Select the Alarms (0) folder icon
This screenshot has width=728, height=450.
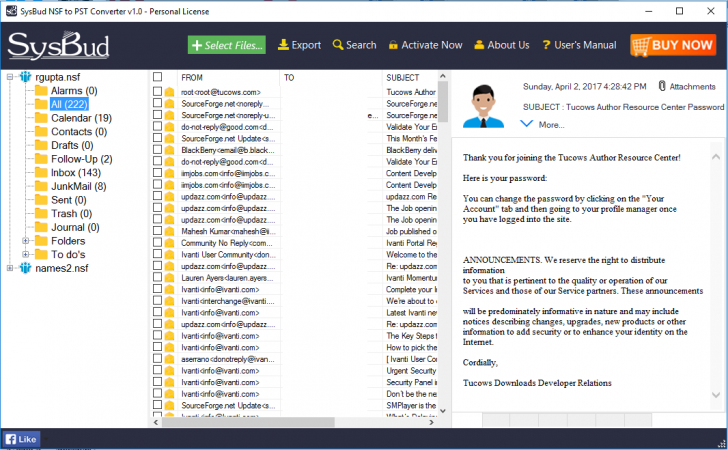[41, 91]
